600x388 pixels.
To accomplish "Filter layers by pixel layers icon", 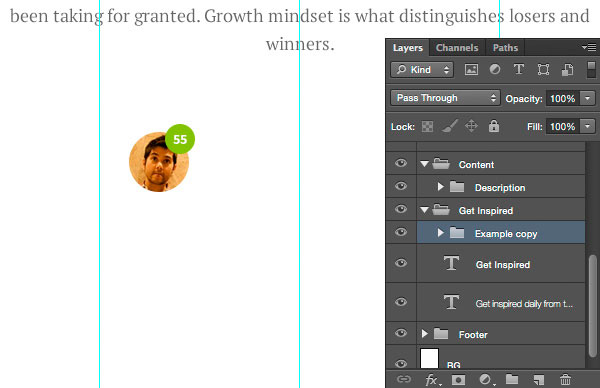I will [x=471, y=70].
